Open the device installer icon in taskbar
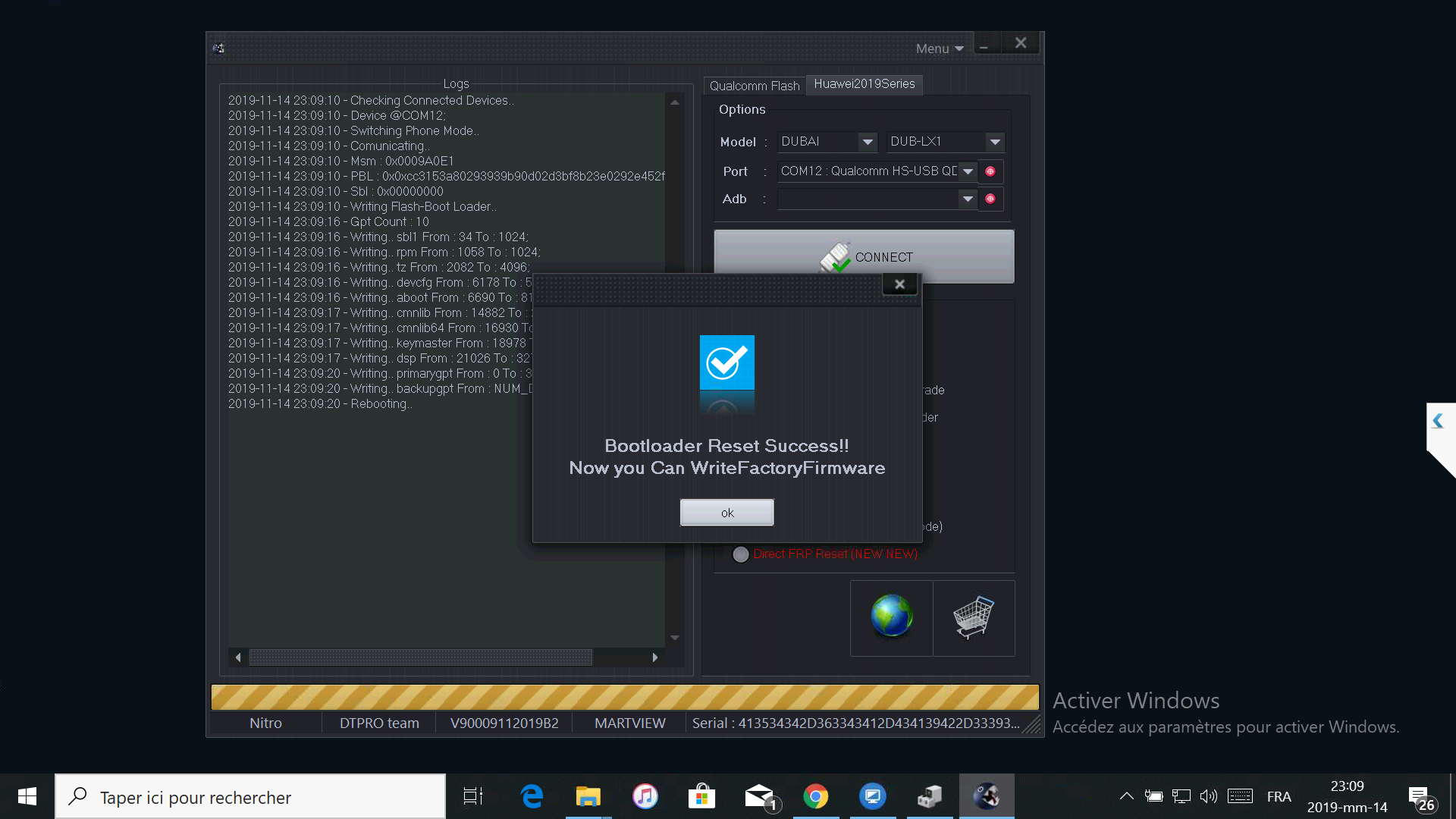 point(930,796)
